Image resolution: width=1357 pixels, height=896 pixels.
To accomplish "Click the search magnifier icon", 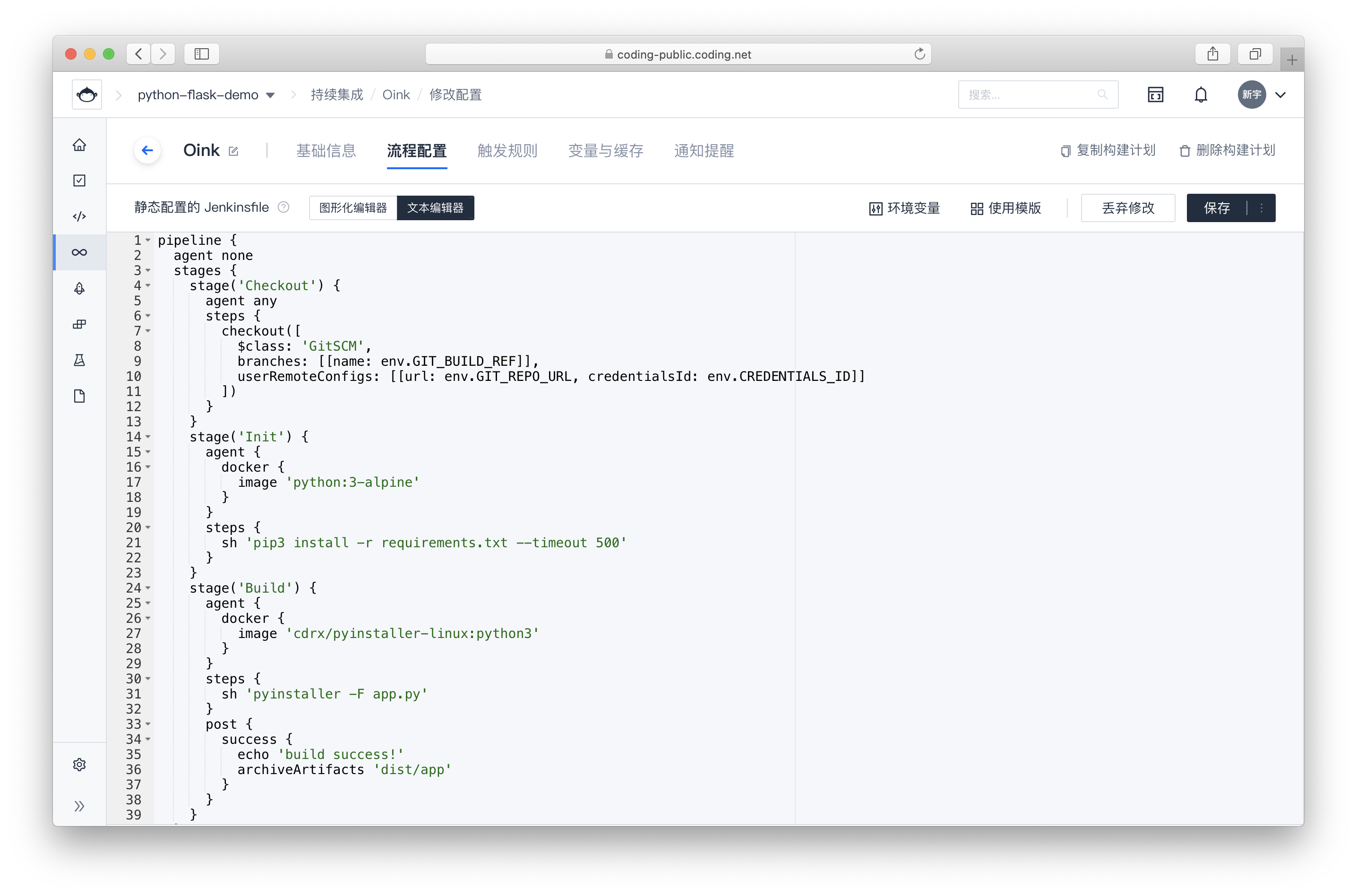I will click(x=1102, y=95).
